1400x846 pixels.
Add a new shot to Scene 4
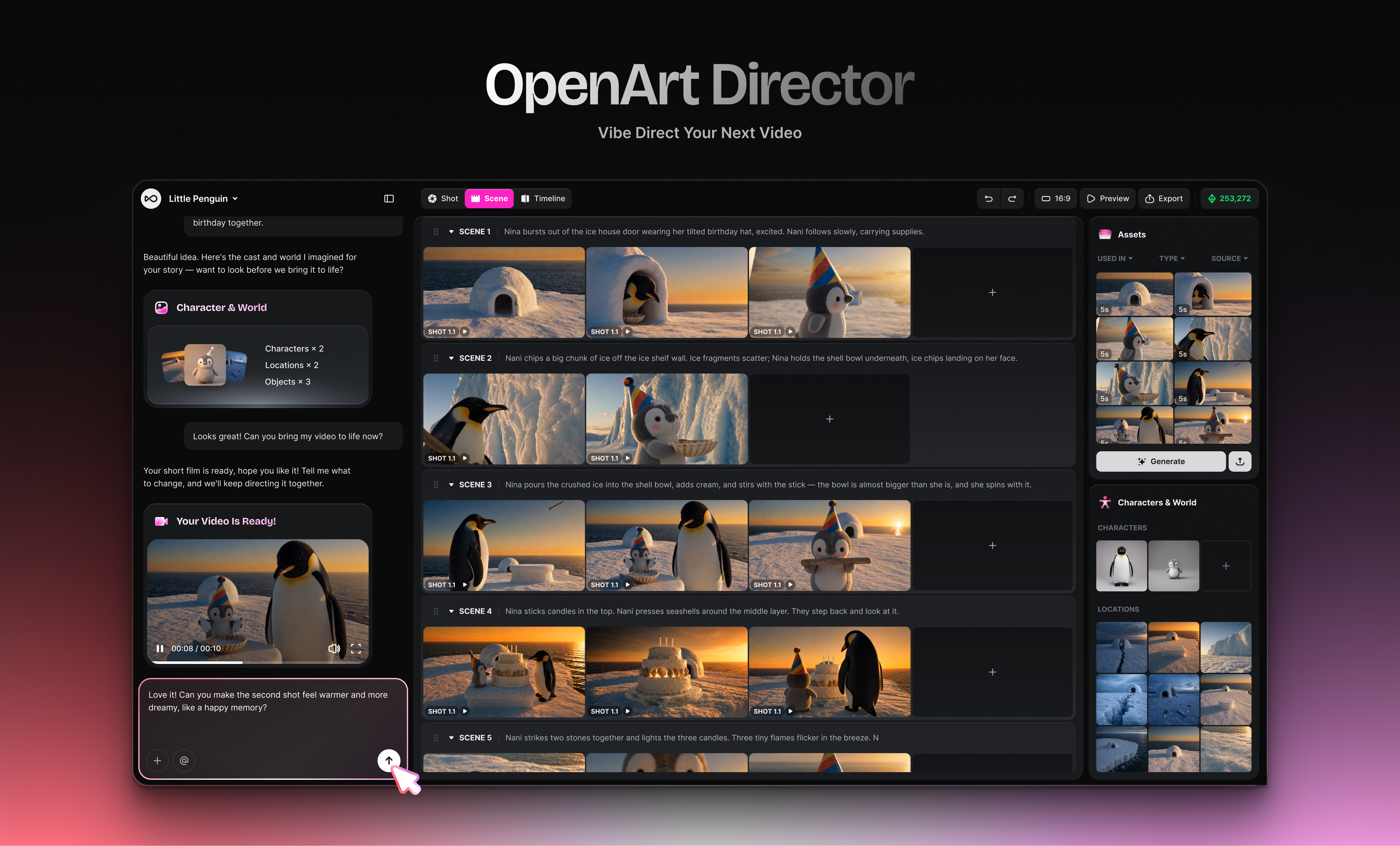click(x=992, y=672)
